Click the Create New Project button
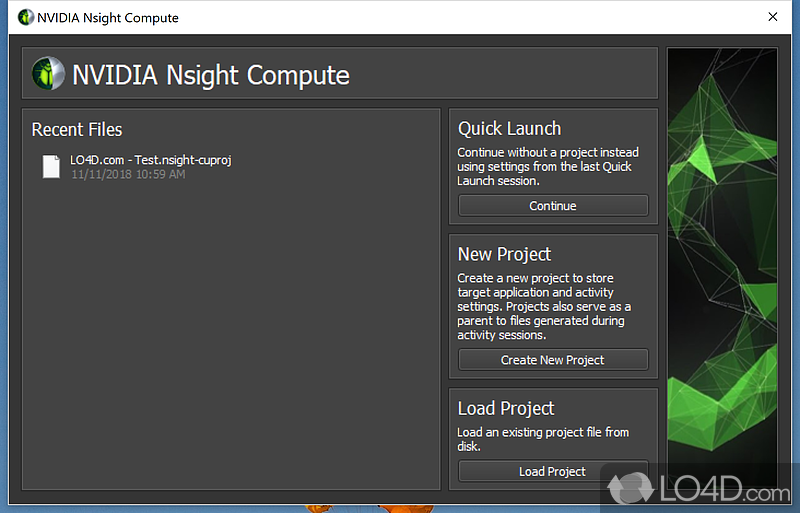Screen dimensions: 800x513 click(553, 360)
